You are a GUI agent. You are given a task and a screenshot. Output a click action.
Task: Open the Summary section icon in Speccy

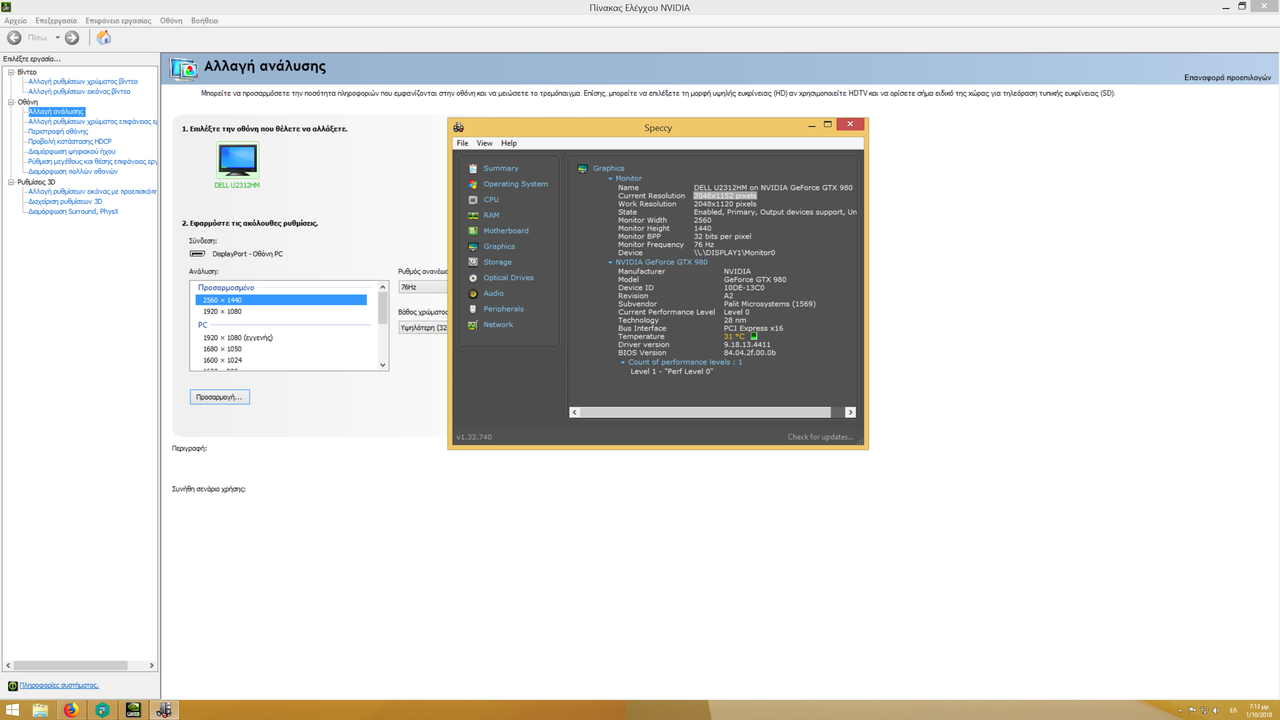coord(472,168)
